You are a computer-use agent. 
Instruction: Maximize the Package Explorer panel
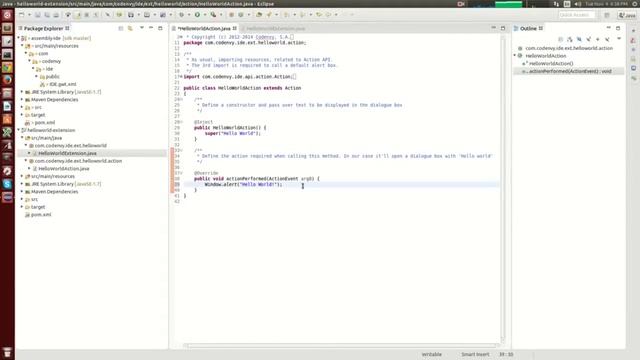click(x=160, y=28)
